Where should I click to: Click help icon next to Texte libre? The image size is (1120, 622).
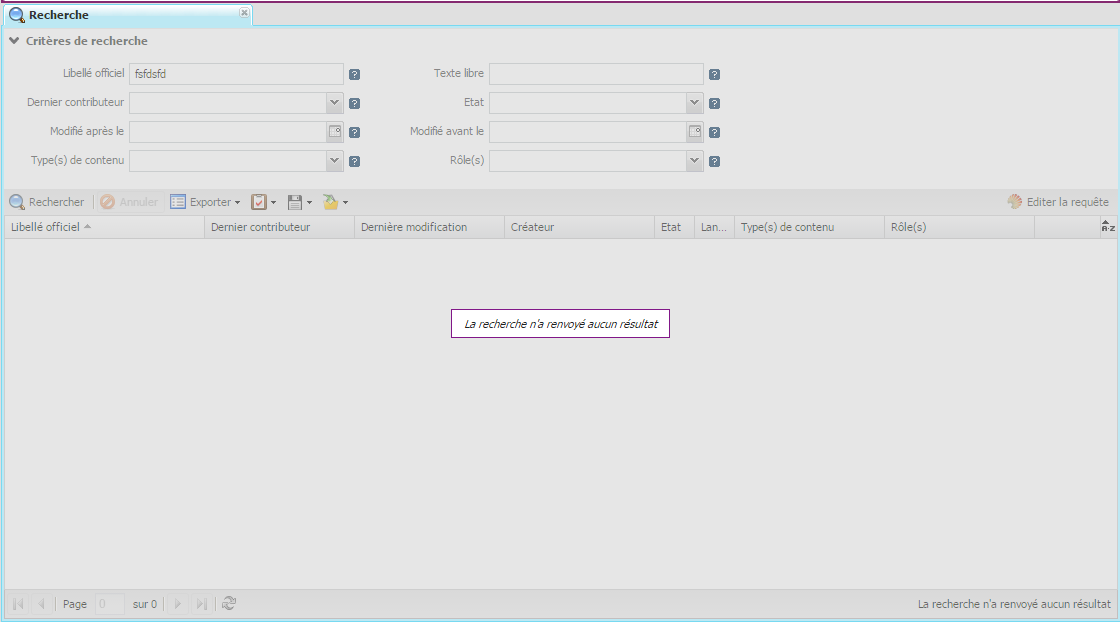coord(714,74)
